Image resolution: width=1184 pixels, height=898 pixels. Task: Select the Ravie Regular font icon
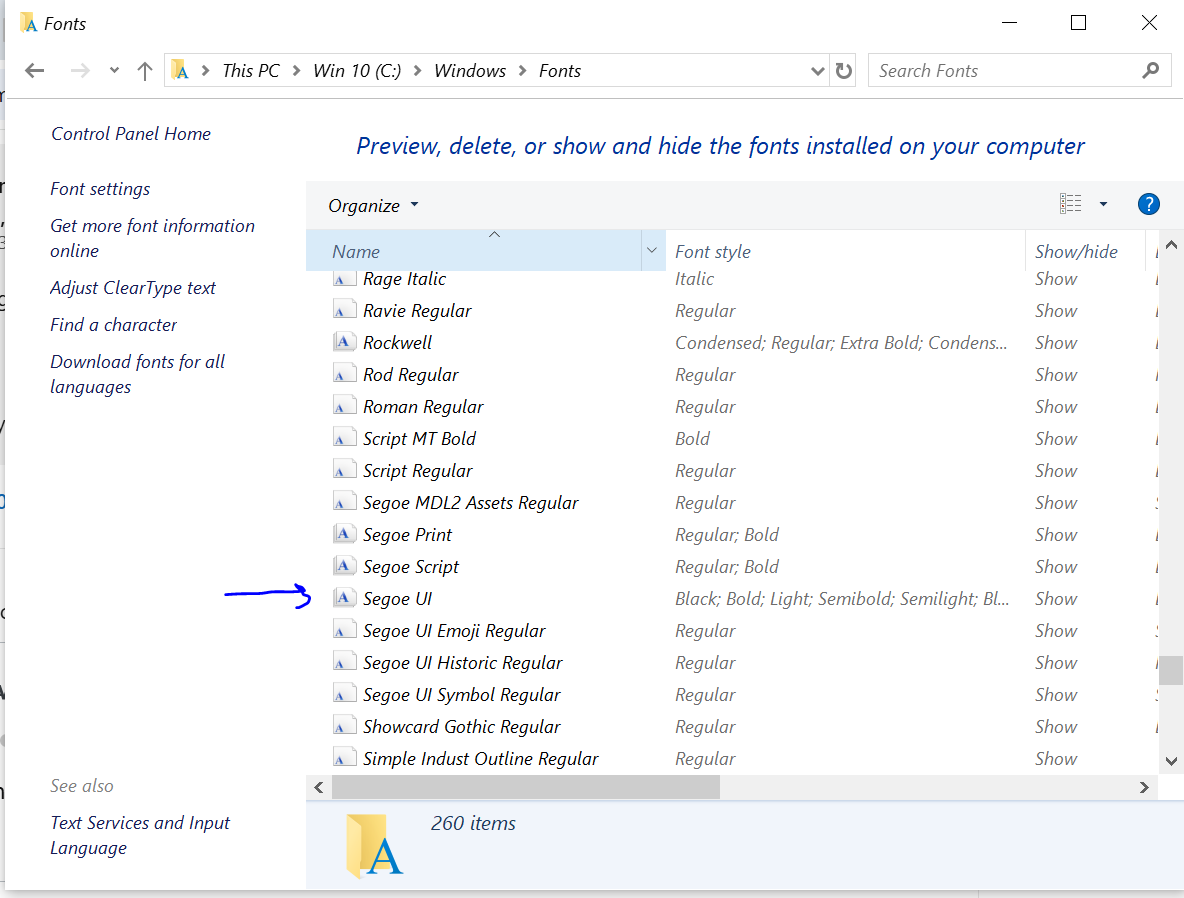pos(344,310)
